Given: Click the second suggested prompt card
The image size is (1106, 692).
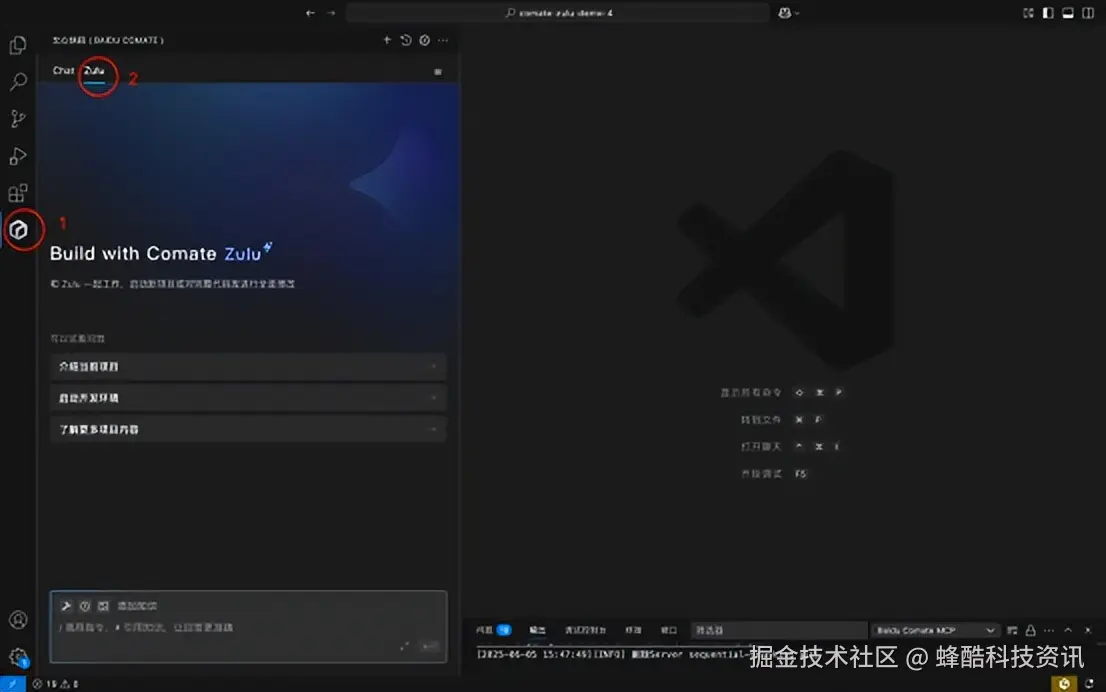Looking at the screenshot, I should 248,398.
